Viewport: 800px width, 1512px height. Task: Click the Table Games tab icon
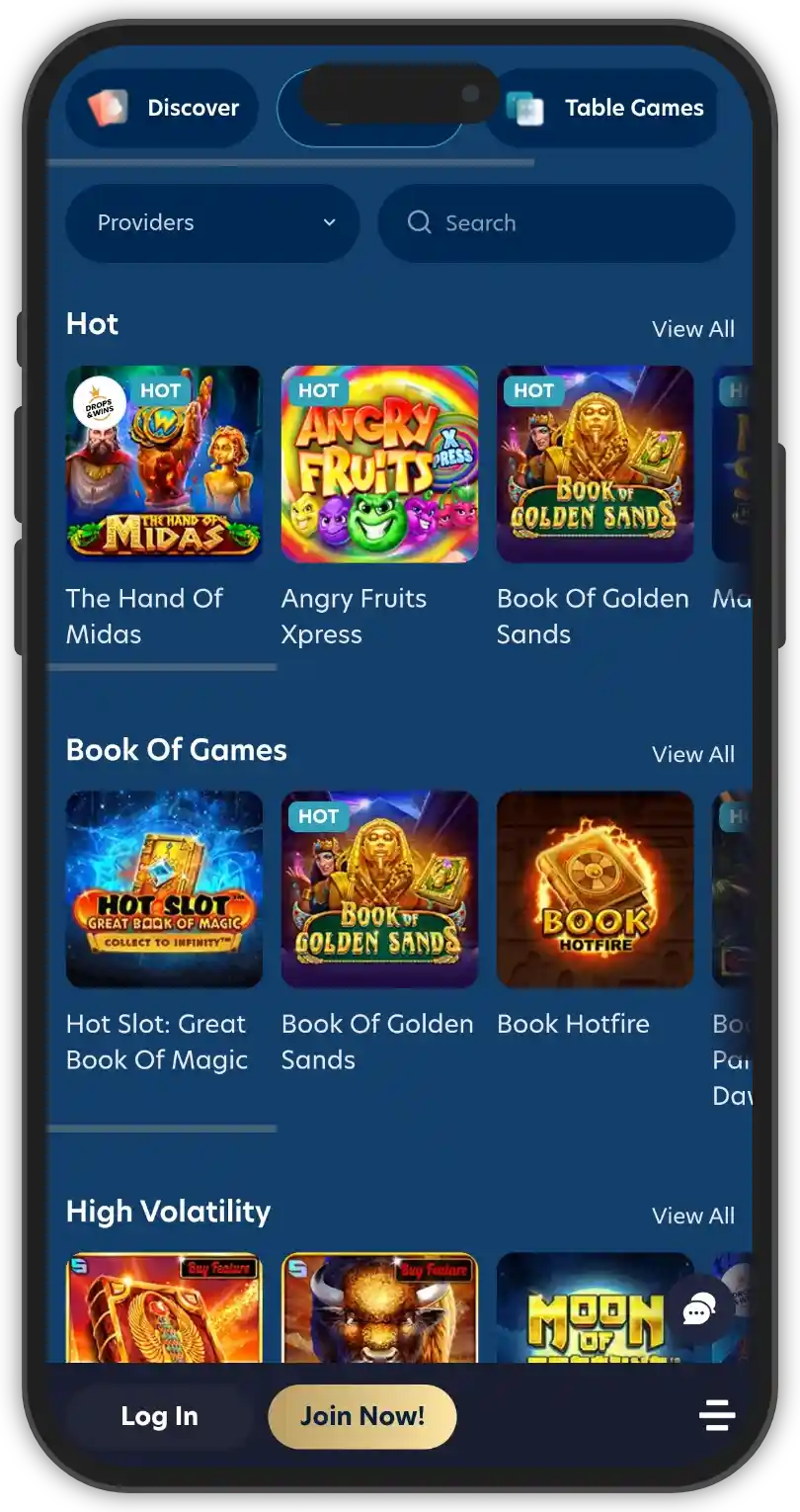(524, 108)
